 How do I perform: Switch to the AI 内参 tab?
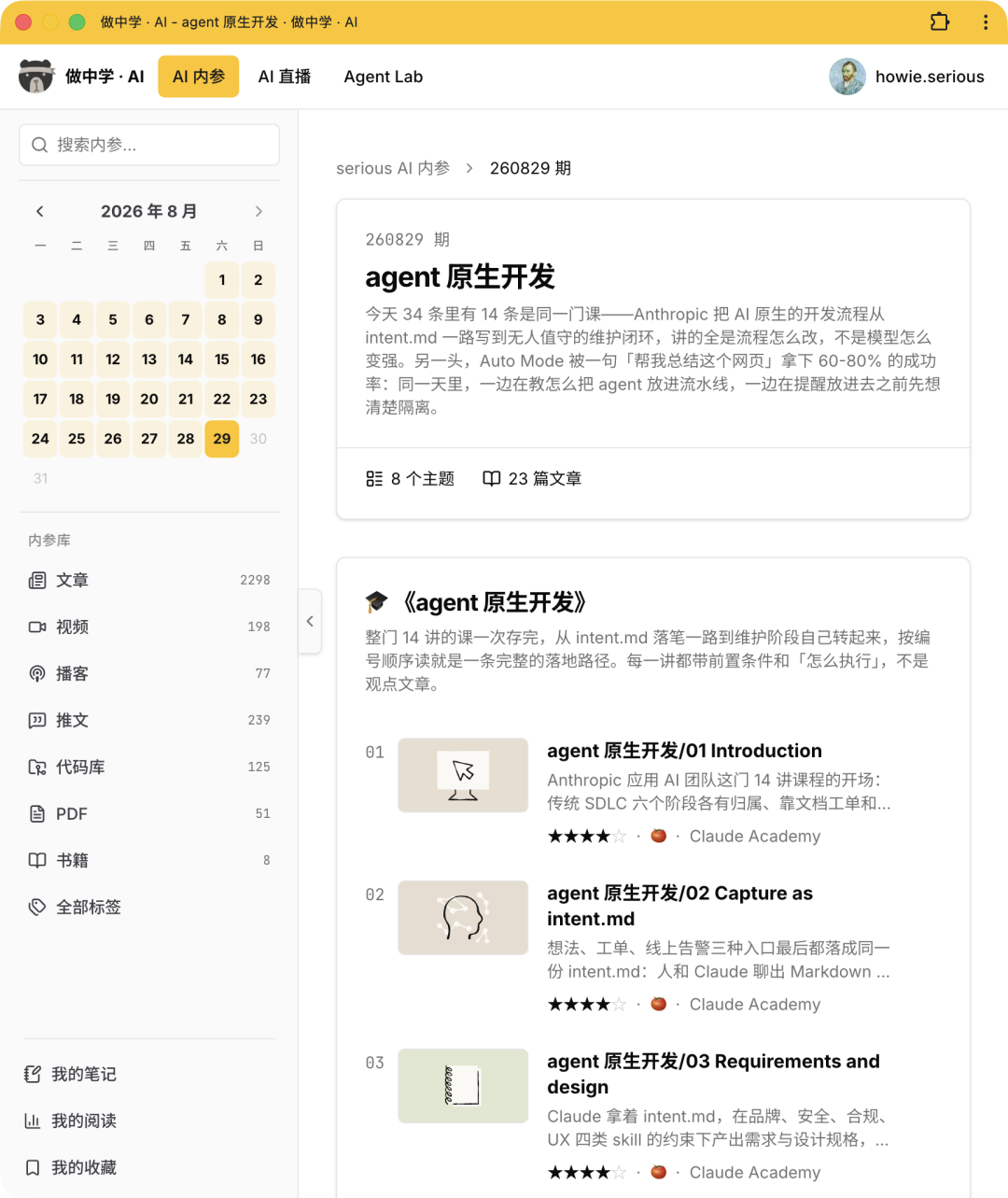199,77
